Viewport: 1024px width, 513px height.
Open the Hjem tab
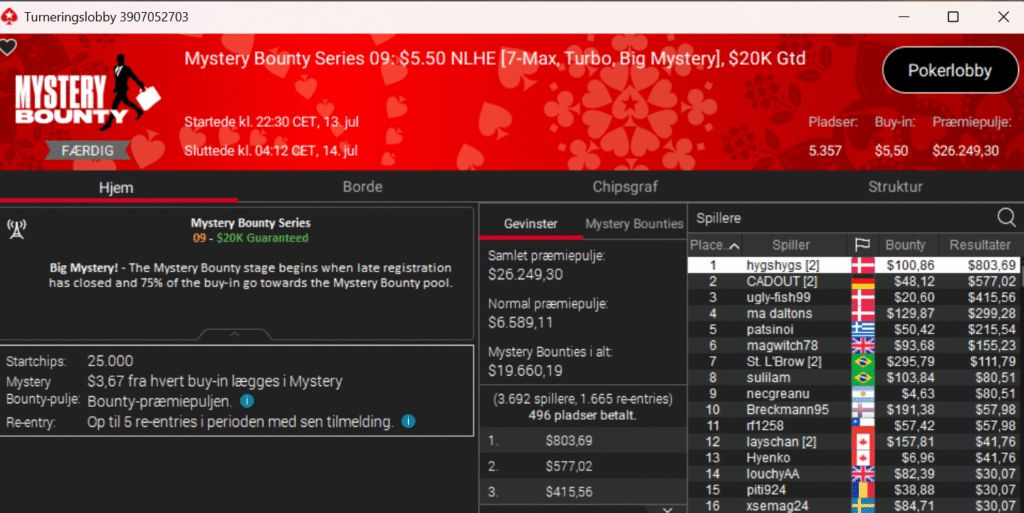116,187
